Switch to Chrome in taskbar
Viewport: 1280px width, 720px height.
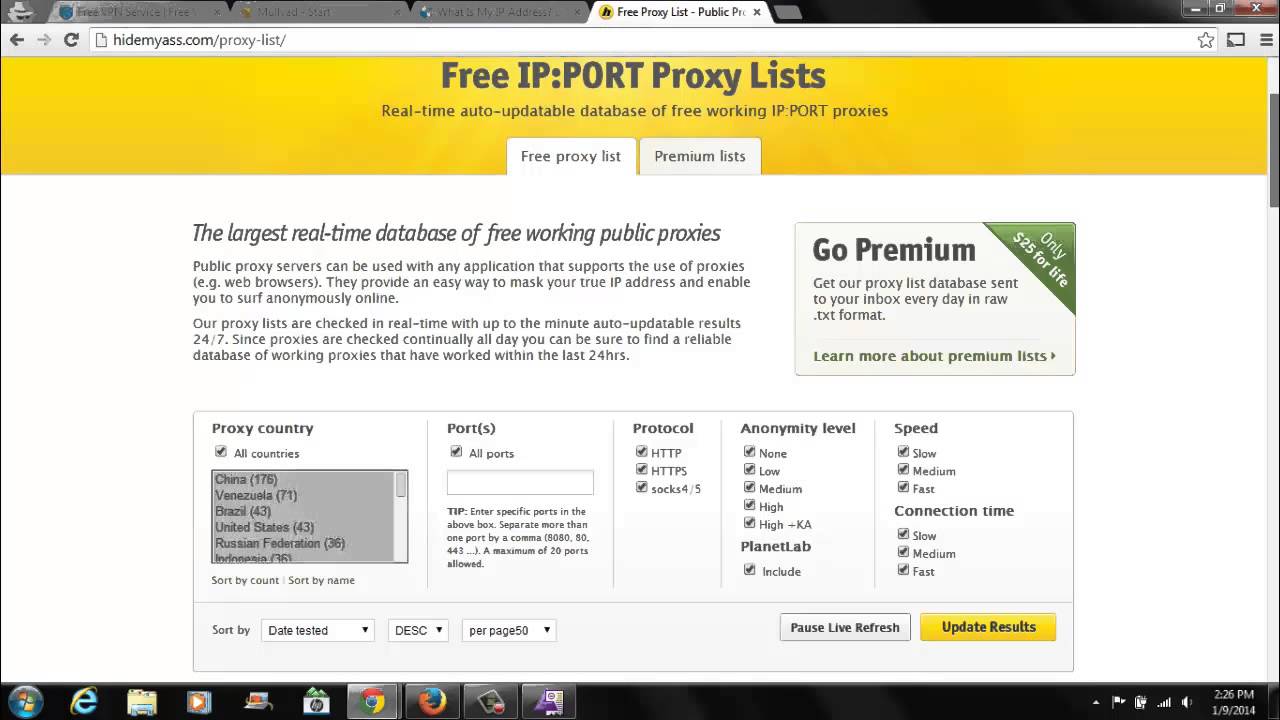[x=374, y=701]
